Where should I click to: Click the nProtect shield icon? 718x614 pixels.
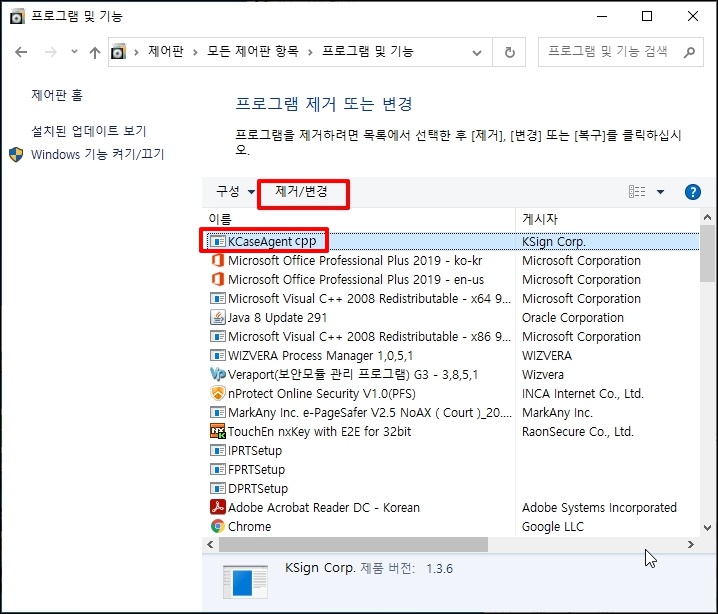point(218,393)
